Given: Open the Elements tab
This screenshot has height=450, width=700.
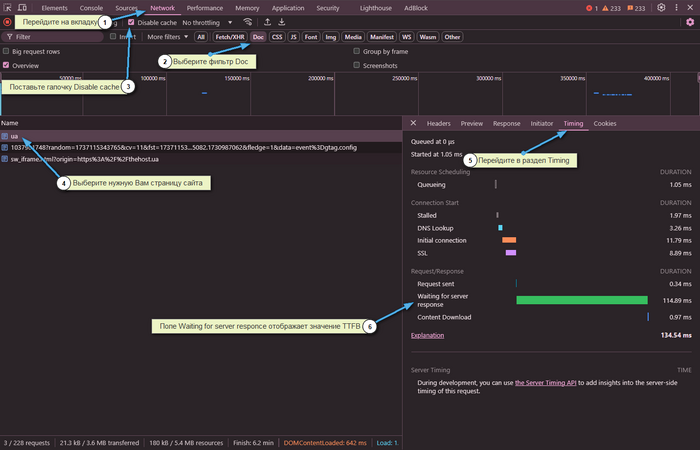Looking at the screenshot, I should coord(54,8).
